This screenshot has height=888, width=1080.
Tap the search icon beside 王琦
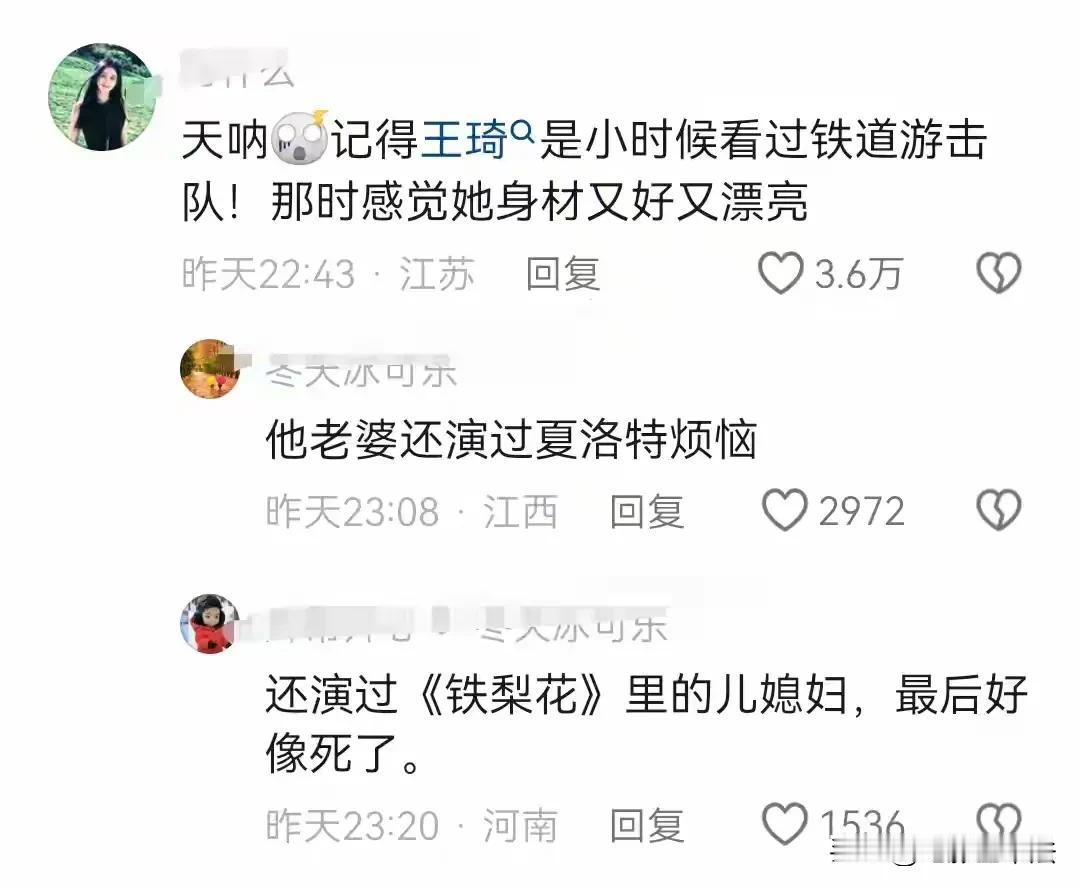click(x=524, y=129)
